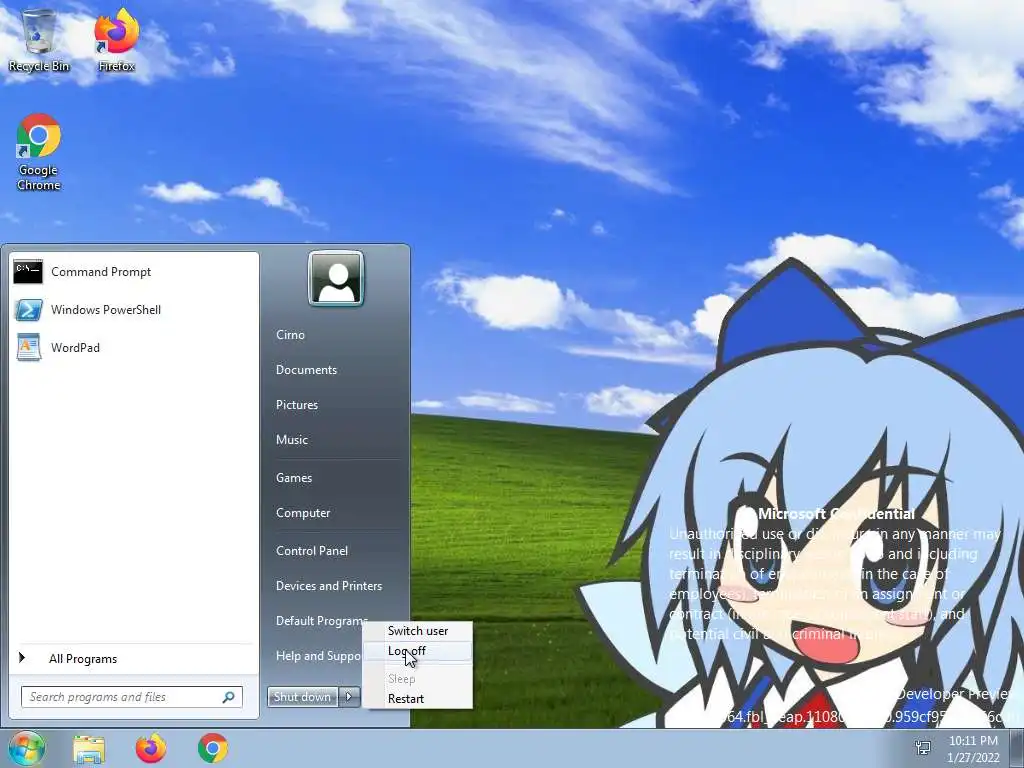Open the Cirno user folder link
The image size is (1024, 768).
point(291,334)
